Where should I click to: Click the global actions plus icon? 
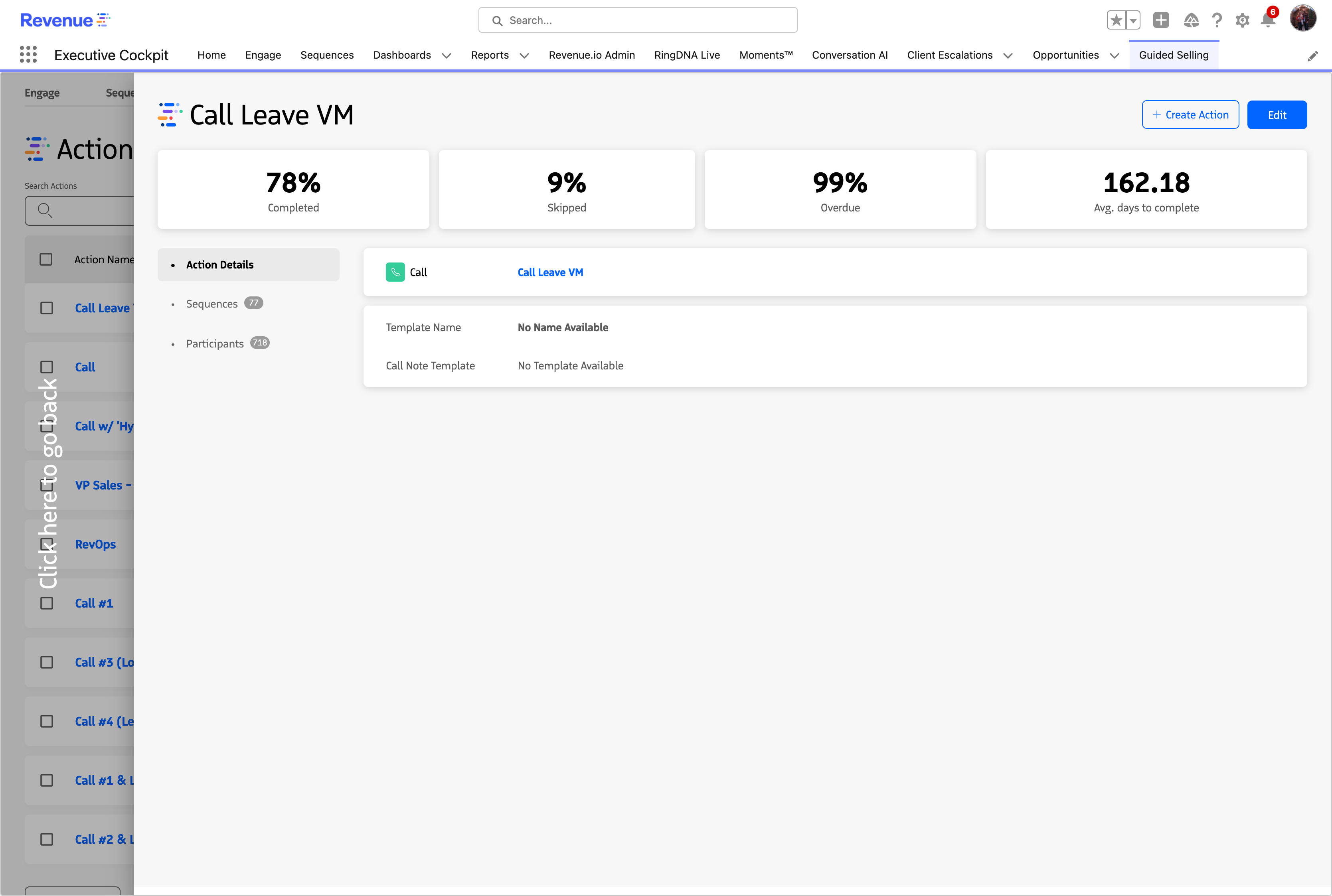point(1160,21)
